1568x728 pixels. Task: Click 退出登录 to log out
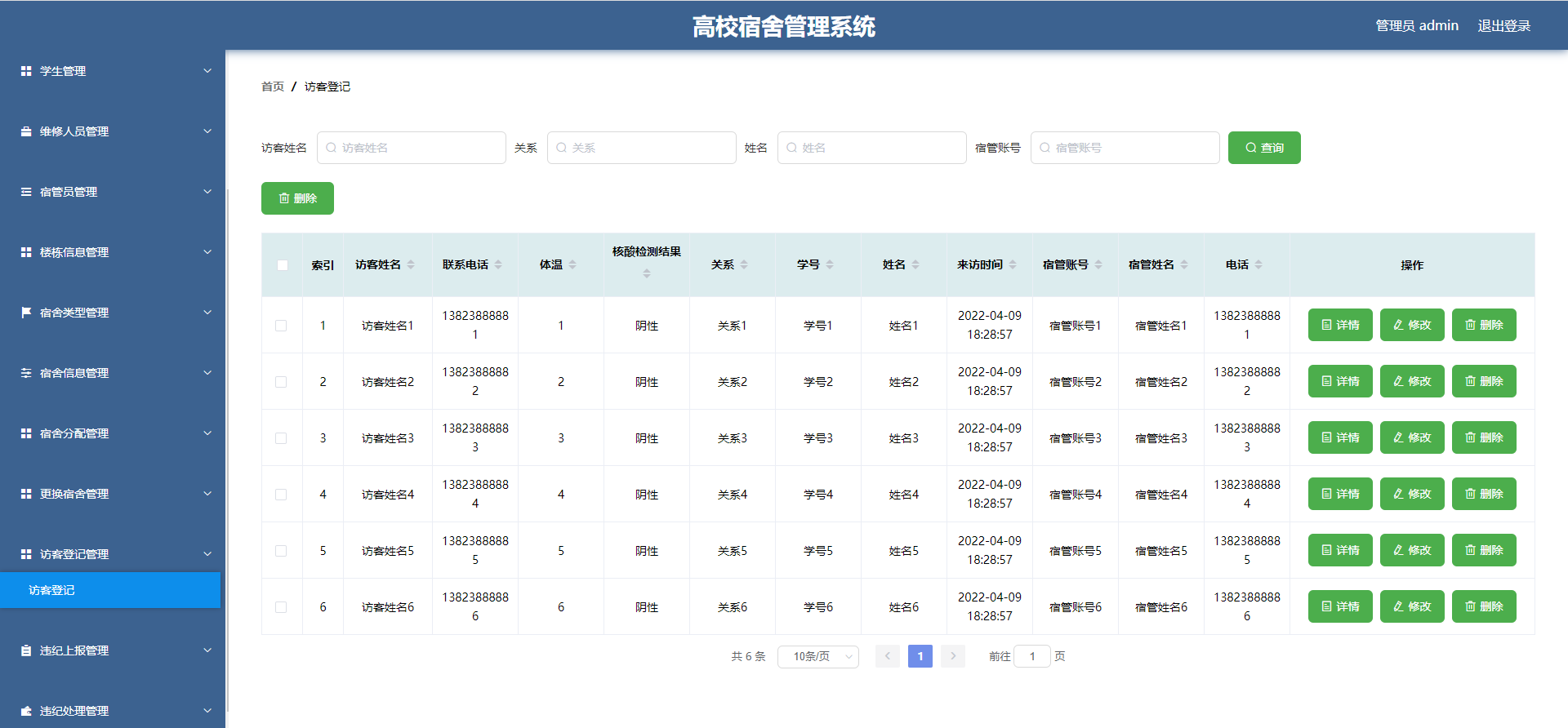[x=1504, y=26]
